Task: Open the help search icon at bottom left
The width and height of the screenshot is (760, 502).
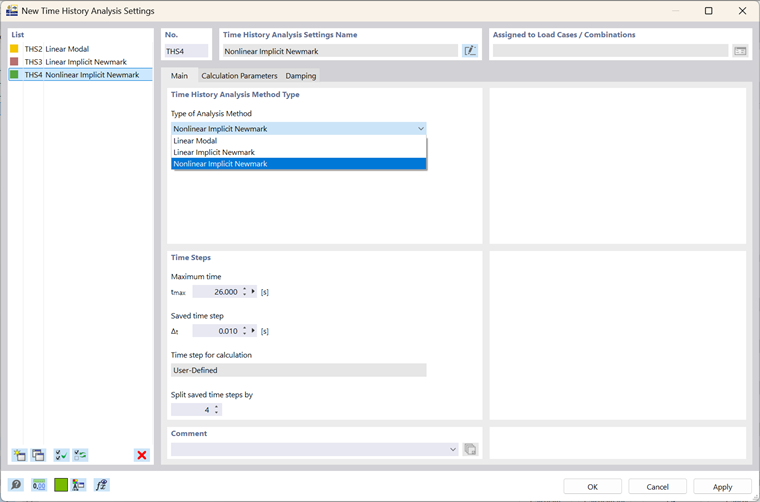Action: [x=16, y=485]
